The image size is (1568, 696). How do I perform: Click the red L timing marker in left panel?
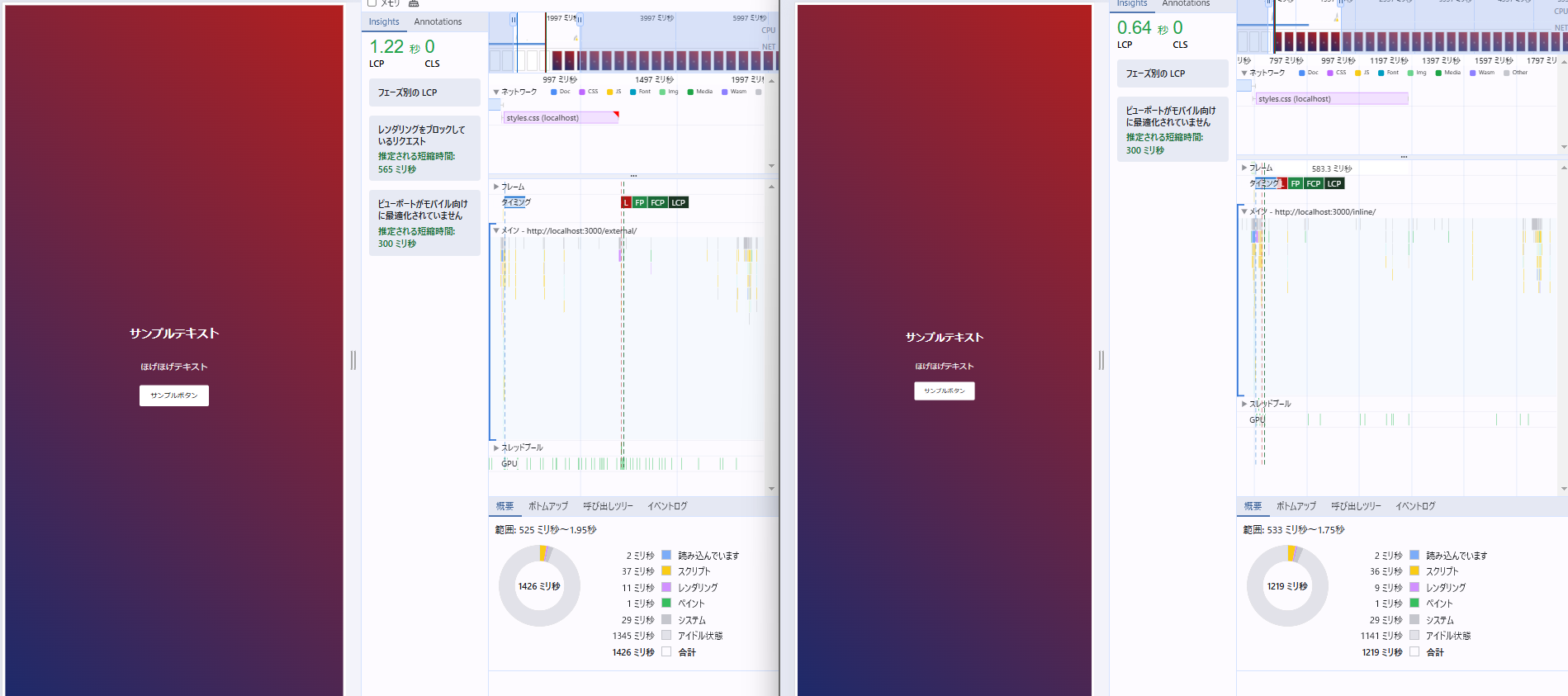(x=626, y=202)
